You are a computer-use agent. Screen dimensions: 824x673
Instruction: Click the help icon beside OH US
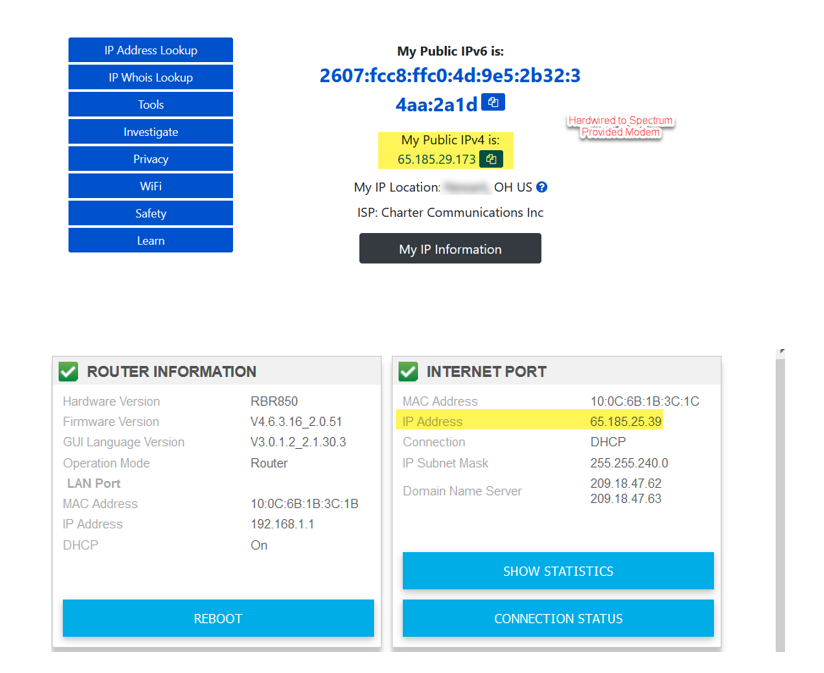pos(542,187)
